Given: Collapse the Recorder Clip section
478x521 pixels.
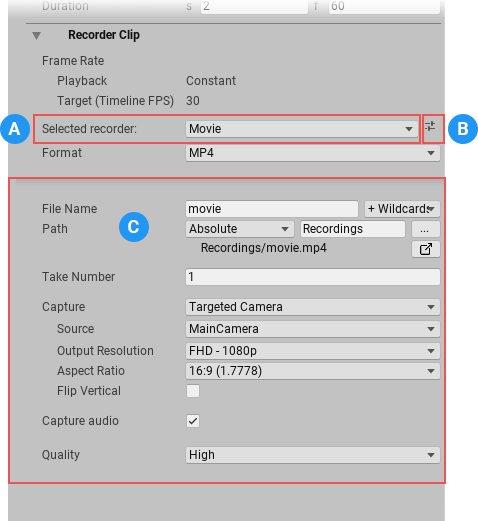Looking at the screenshot, I should [x=37, y=35].
